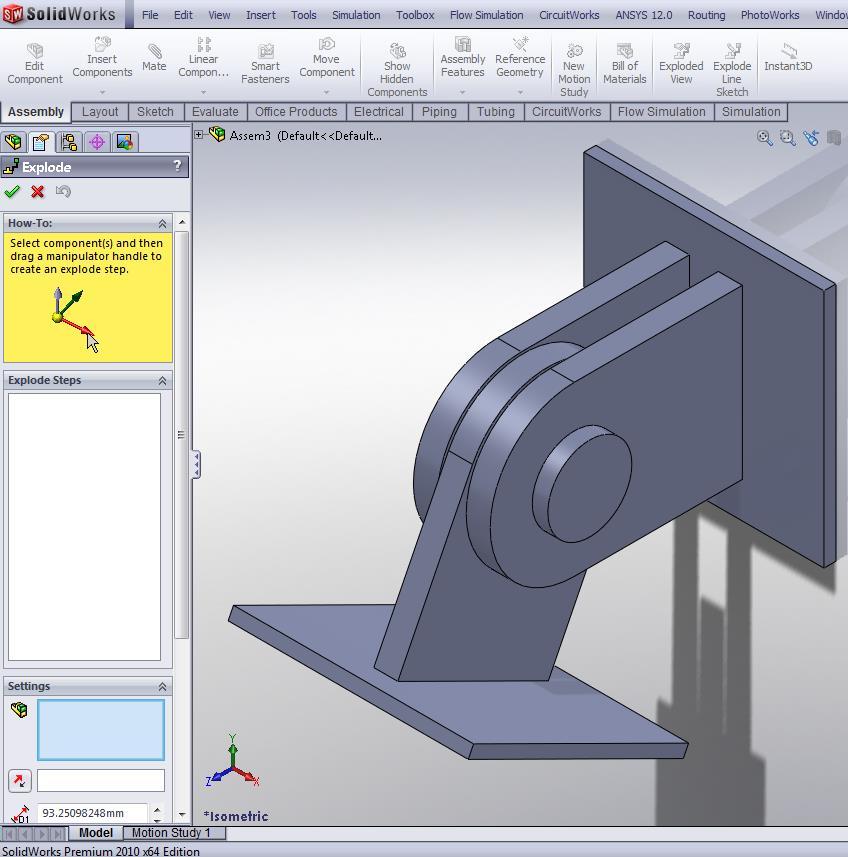The image size is (848, 857).
Task: Open the File menu
Action: coord(150,15)
